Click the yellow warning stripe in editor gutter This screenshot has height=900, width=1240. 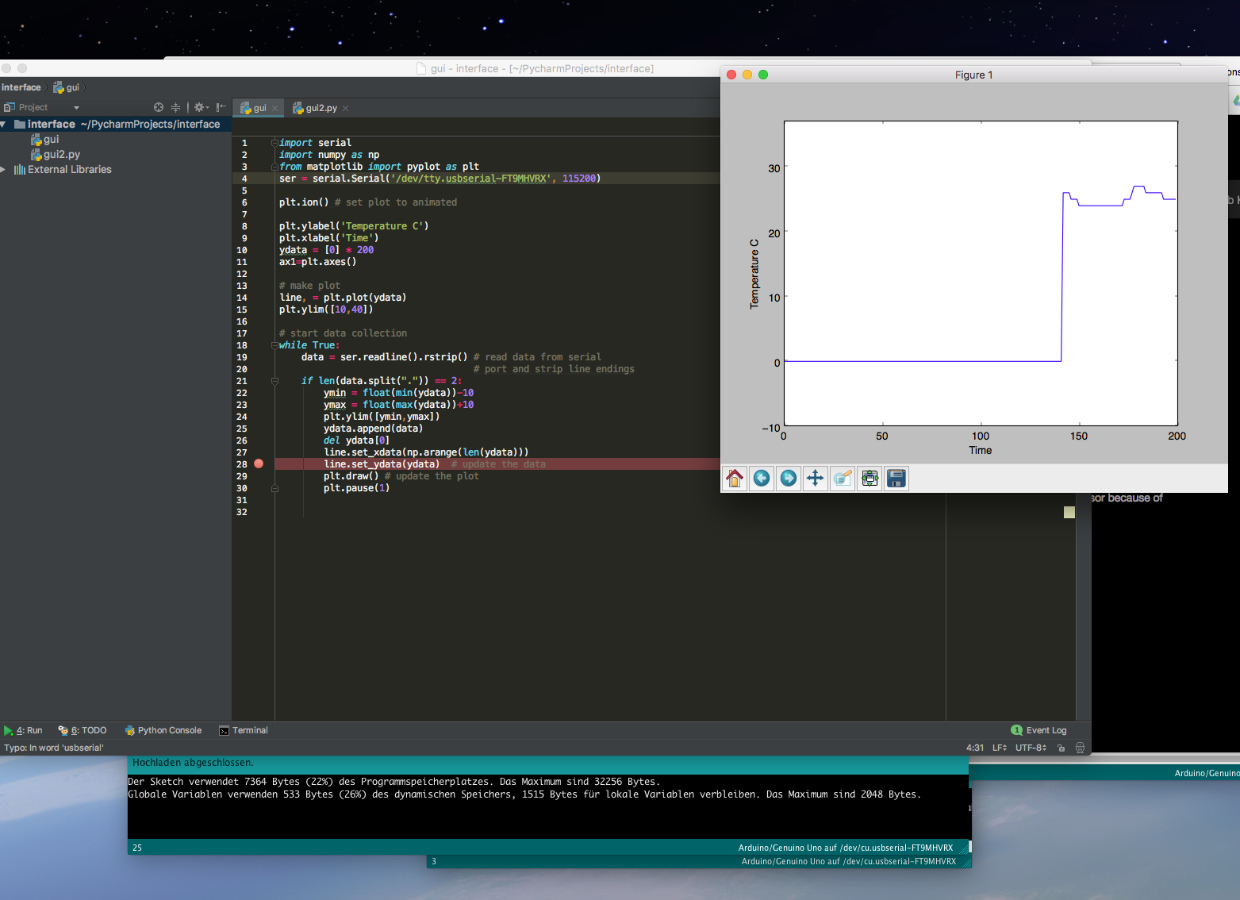point(1069,512)
